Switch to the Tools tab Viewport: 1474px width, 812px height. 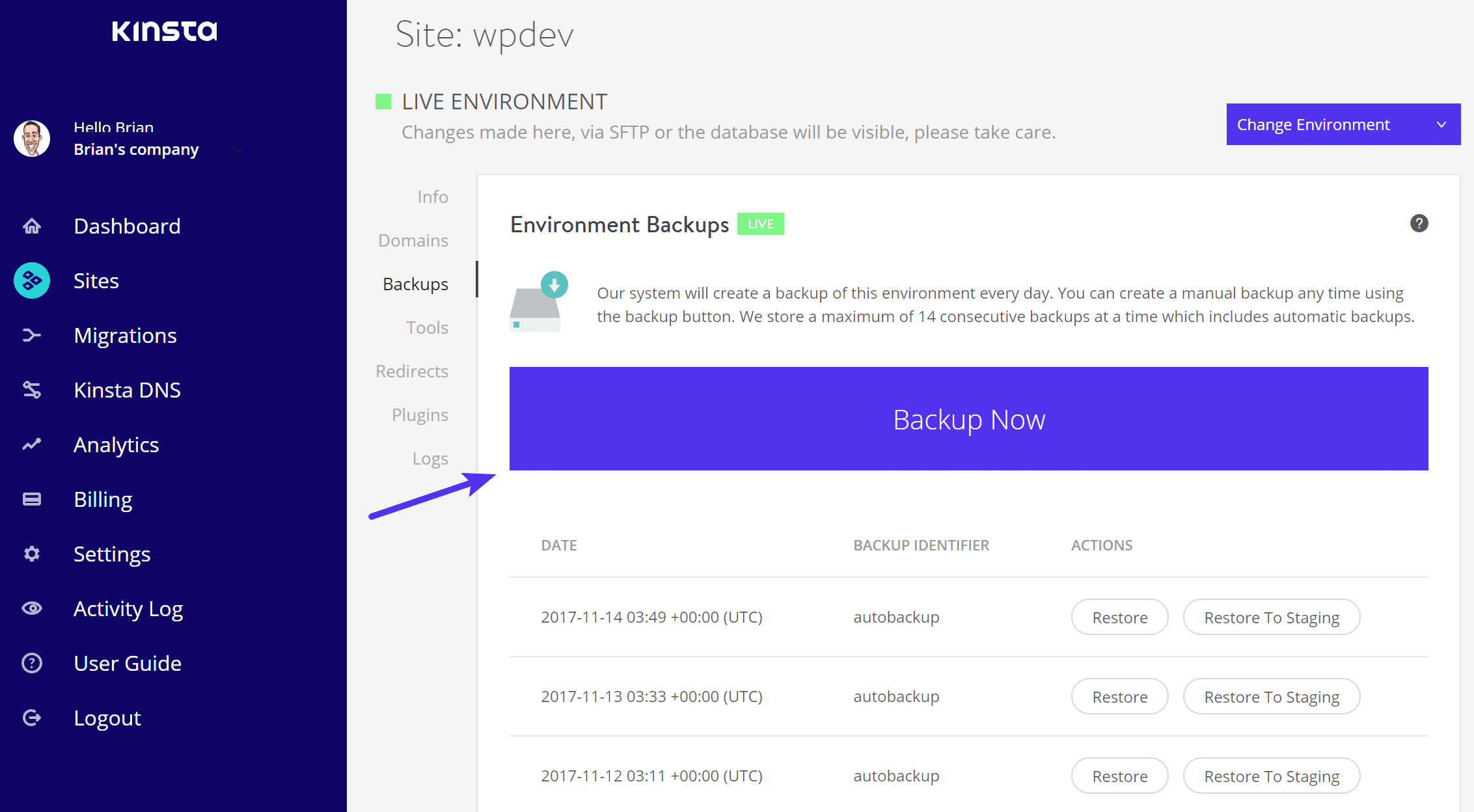point(427,327)
